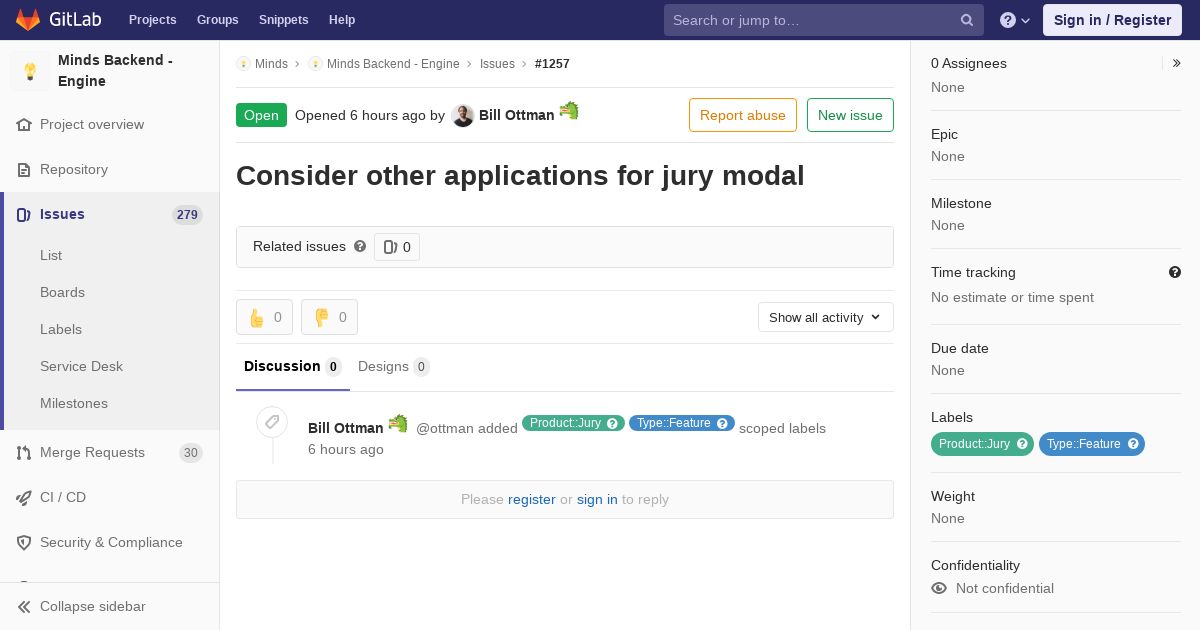Viewport: 1200px width, 630px height.
Task: Click the Minds breadcrumb link
Action: pyautogui.click(x=271, y=64)
